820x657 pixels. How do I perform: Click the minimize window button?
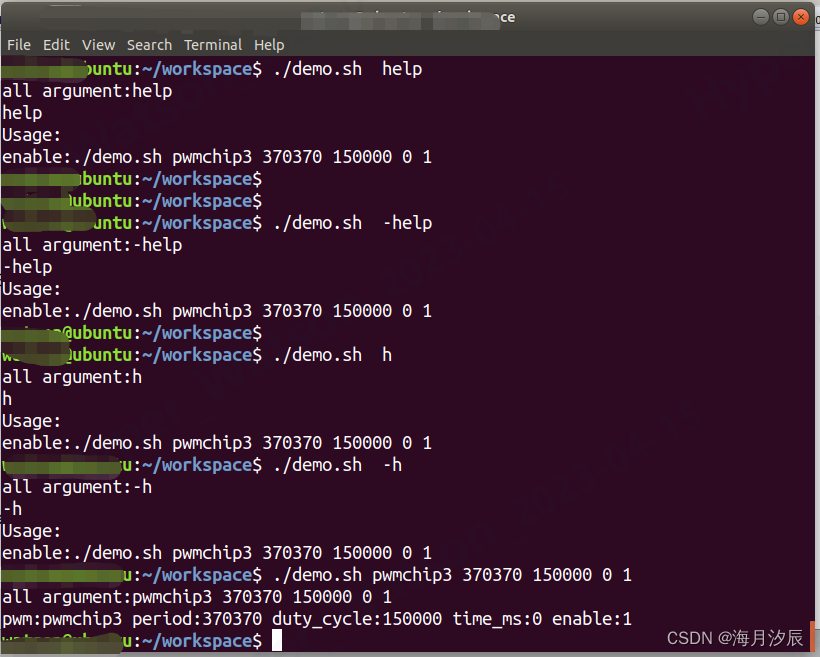coord(760,16)
